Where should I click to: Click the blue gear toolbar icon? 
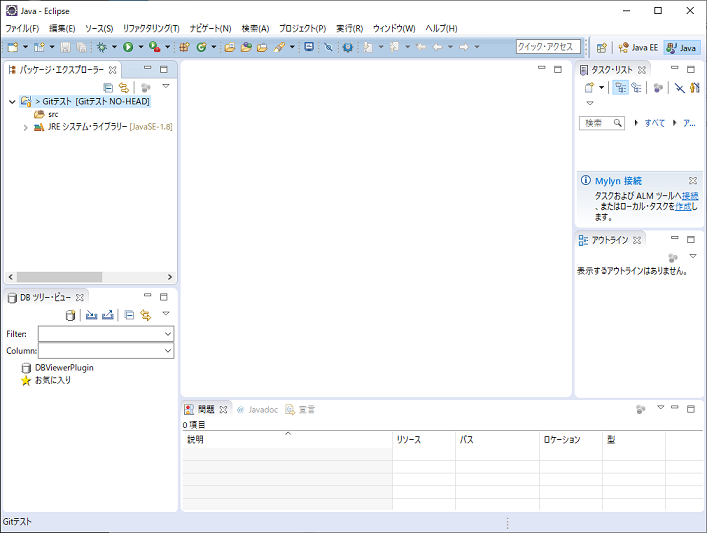click(x=348, y=47)
